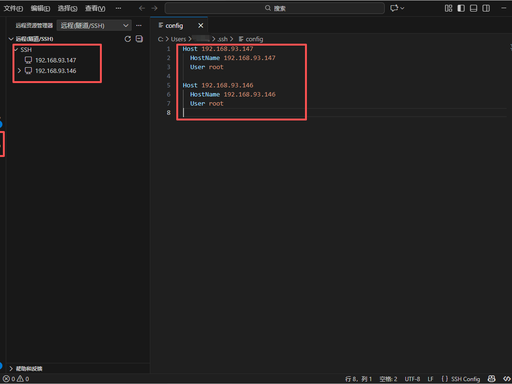Screen dimensions: 512x384
Task: Click errors and warnings count in status bar
Action: click(x=16, y=379)
